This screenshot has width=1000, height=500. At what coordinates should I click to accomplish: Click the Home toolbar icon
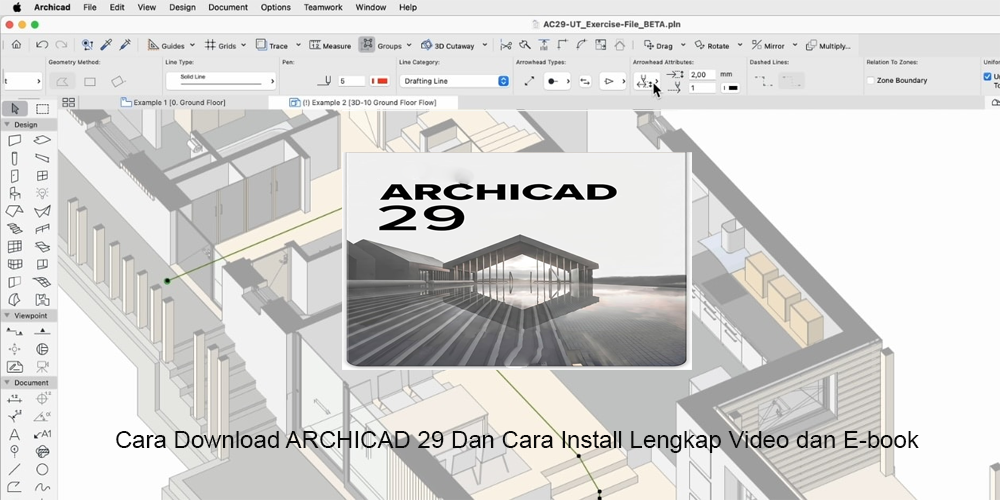(17, 45)
